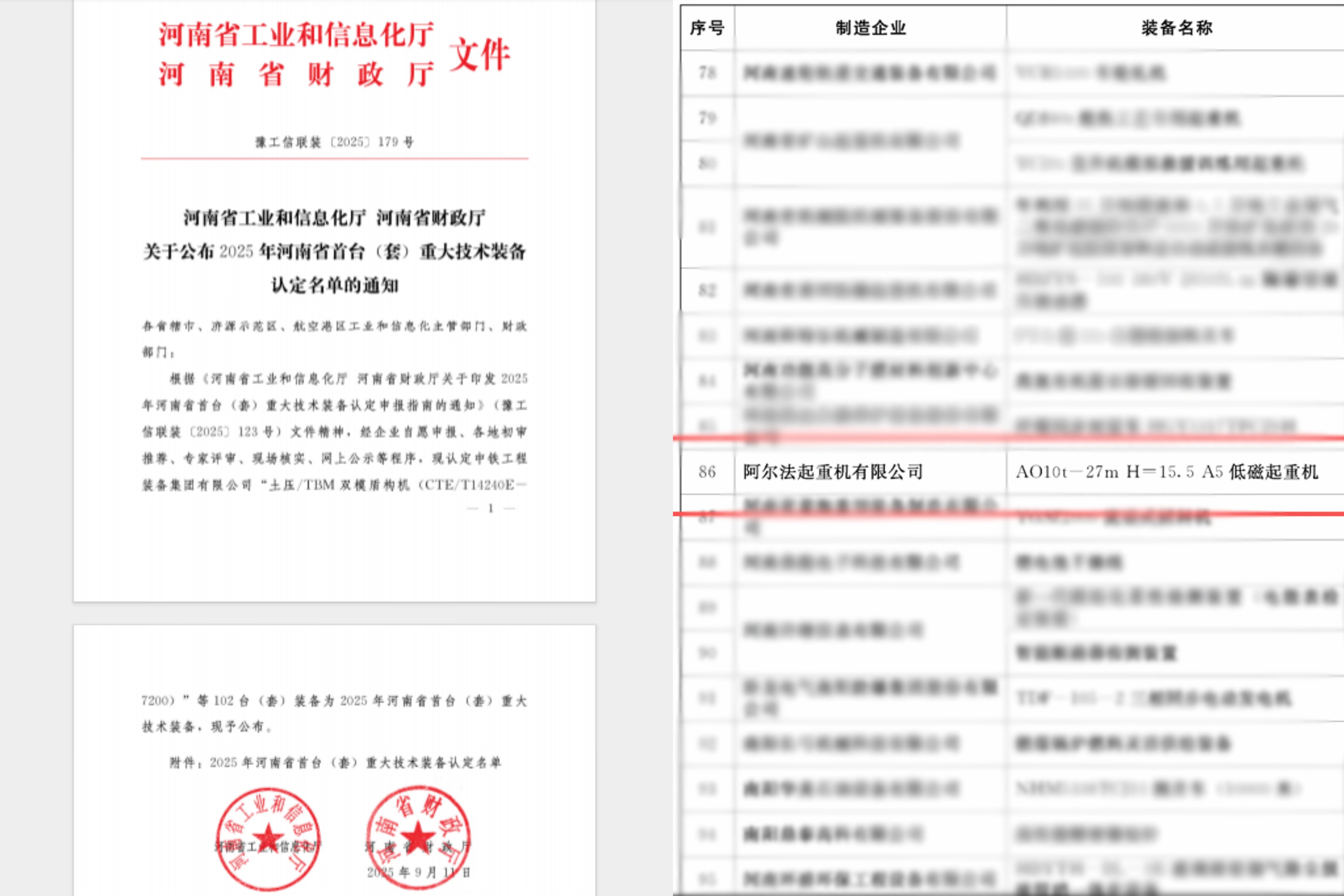Click the notice title line 认定名单的通知
Screen dimensions: 1344x896
334,285
